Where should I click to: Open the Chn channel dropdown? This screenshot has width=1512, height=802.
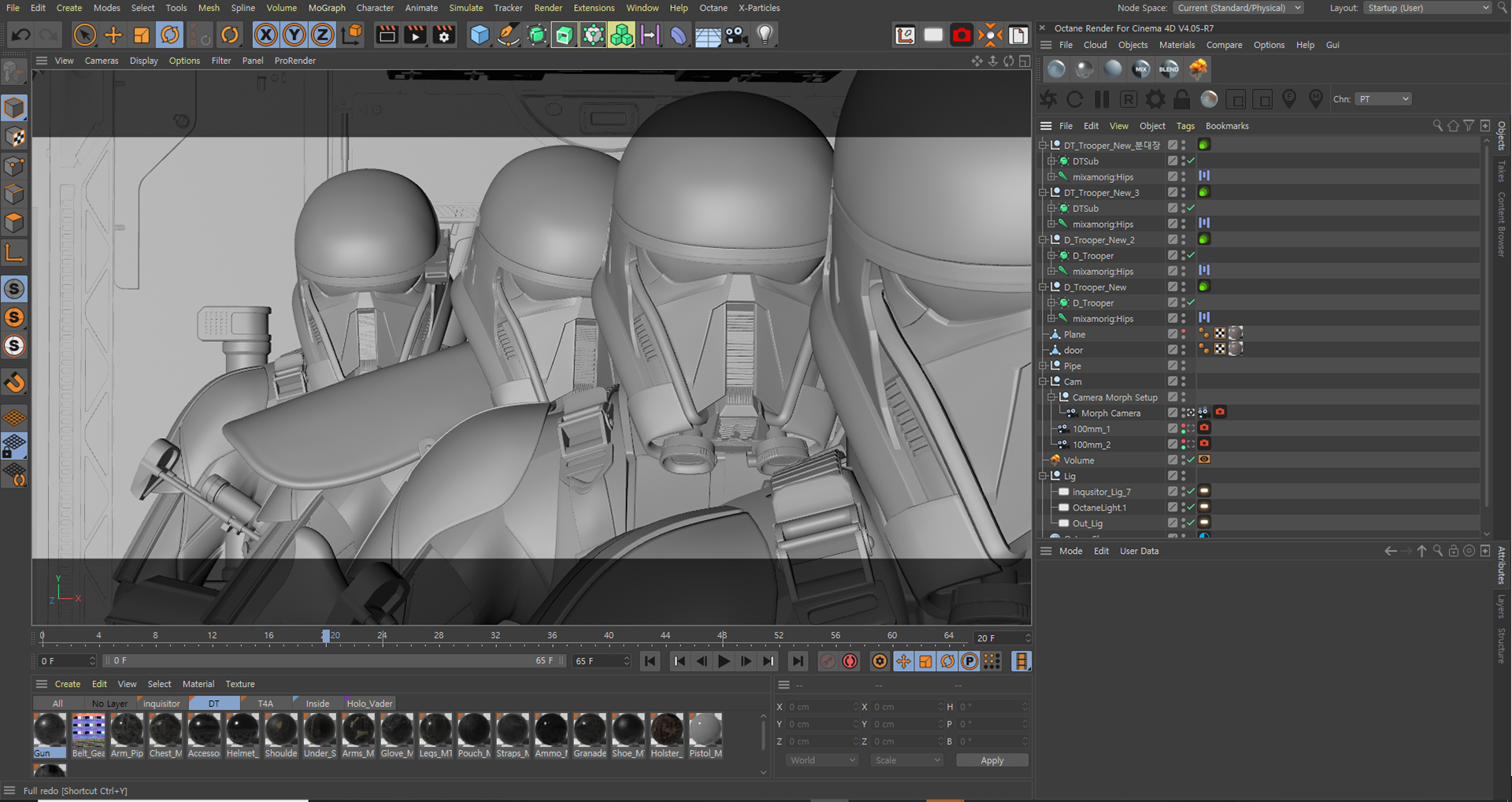point(1383,99)
